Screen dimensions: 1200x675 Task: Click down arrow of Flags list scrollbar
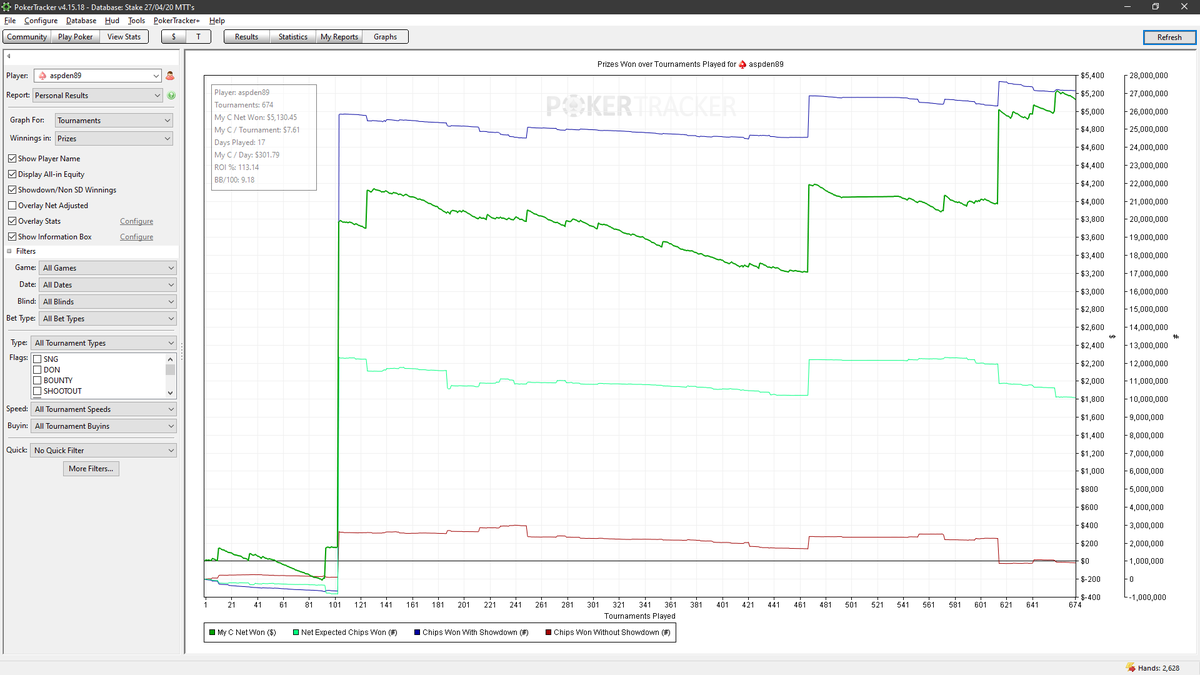pyautogui.click(x=170, y=393)
